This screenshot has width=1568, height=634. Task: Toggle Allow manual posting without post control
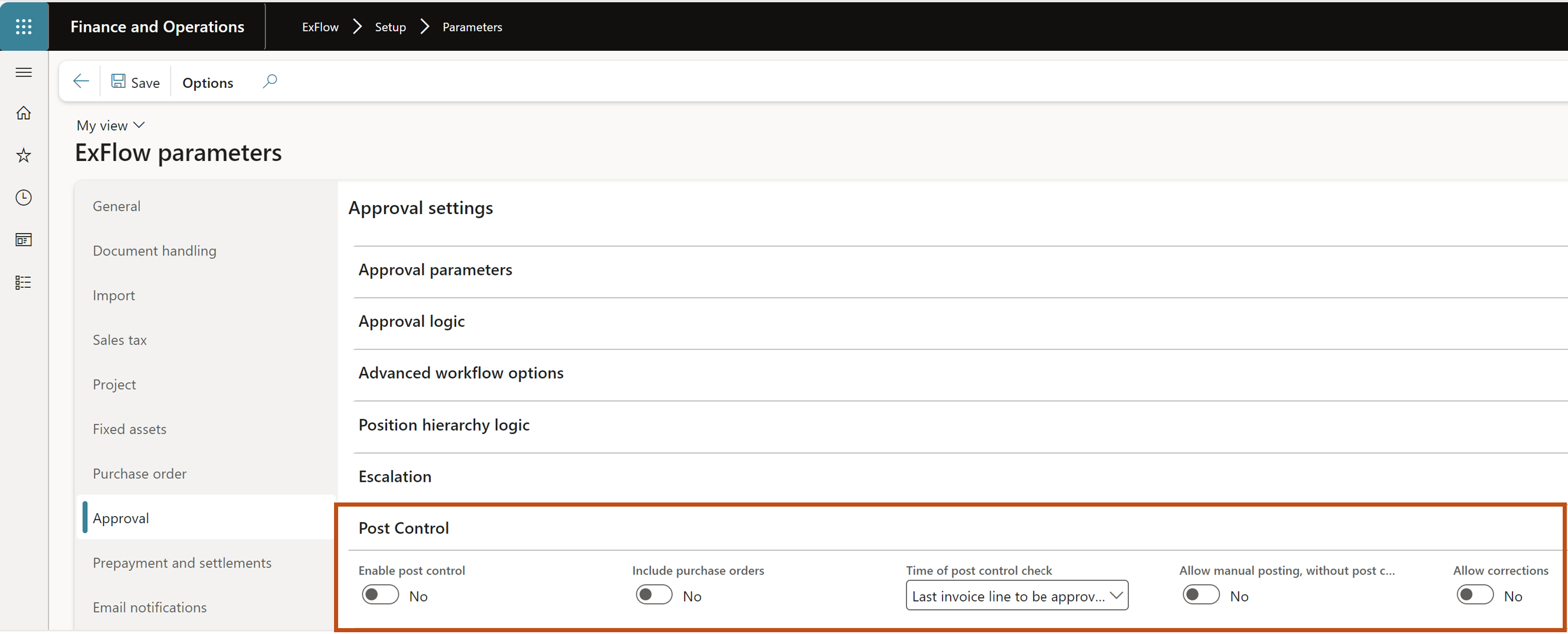coord(1201,595)
